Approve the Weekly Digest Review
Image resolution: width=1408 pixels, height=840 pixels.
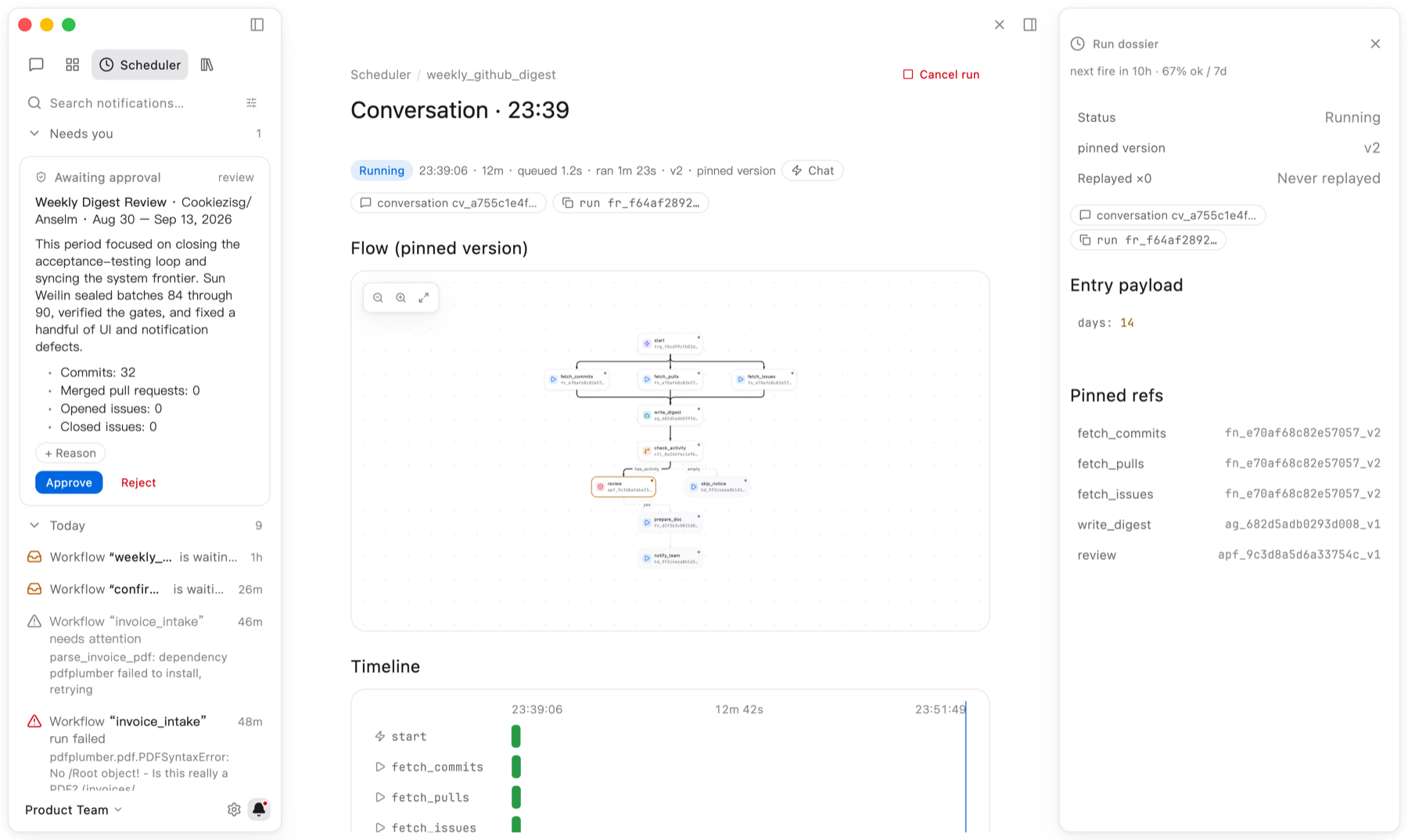[x=69, y=483]
